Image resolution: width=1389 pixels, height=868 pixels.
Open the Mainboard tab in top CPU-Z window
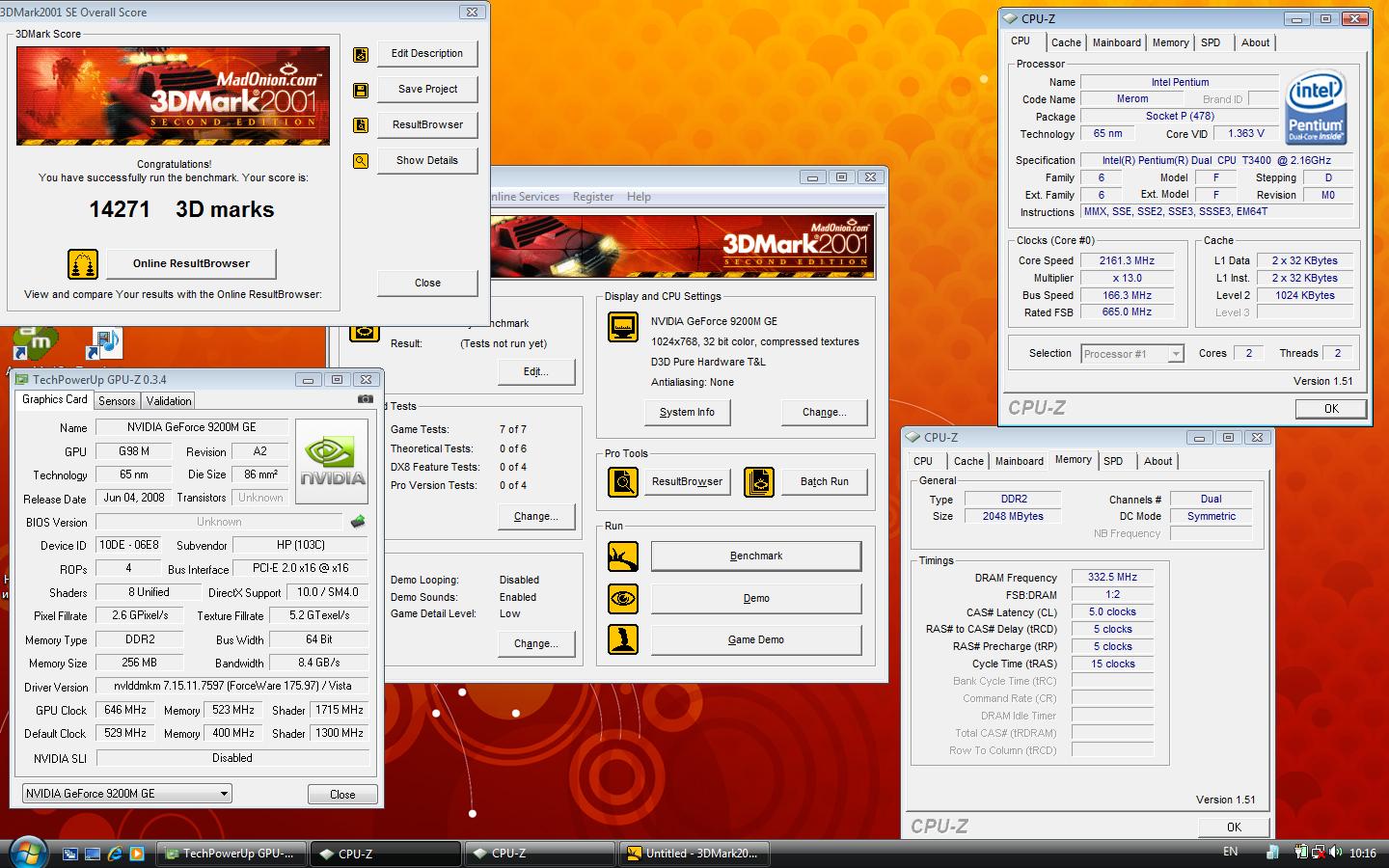point(1117,42)
